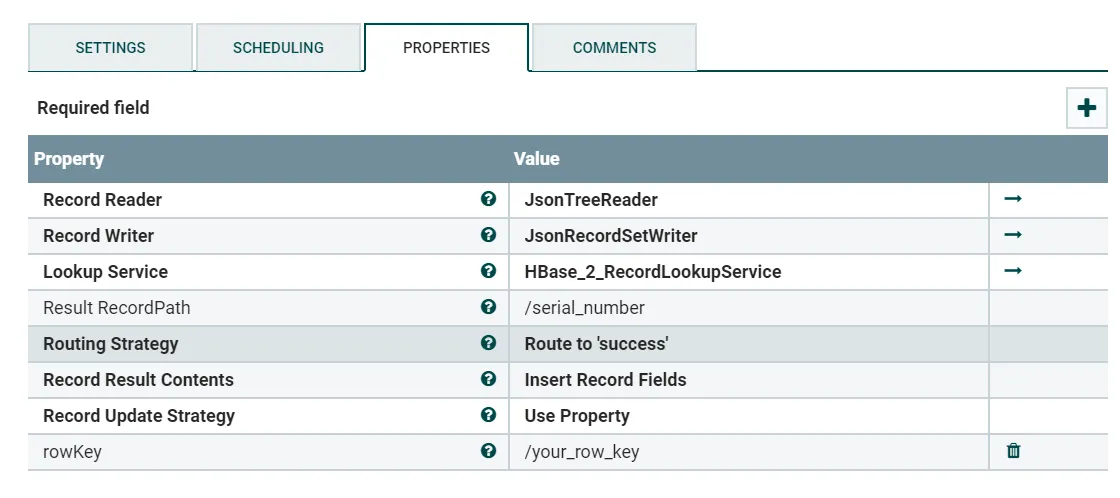Click help icon next to rowKey
1120x498 pixels.
pos(488,451)
